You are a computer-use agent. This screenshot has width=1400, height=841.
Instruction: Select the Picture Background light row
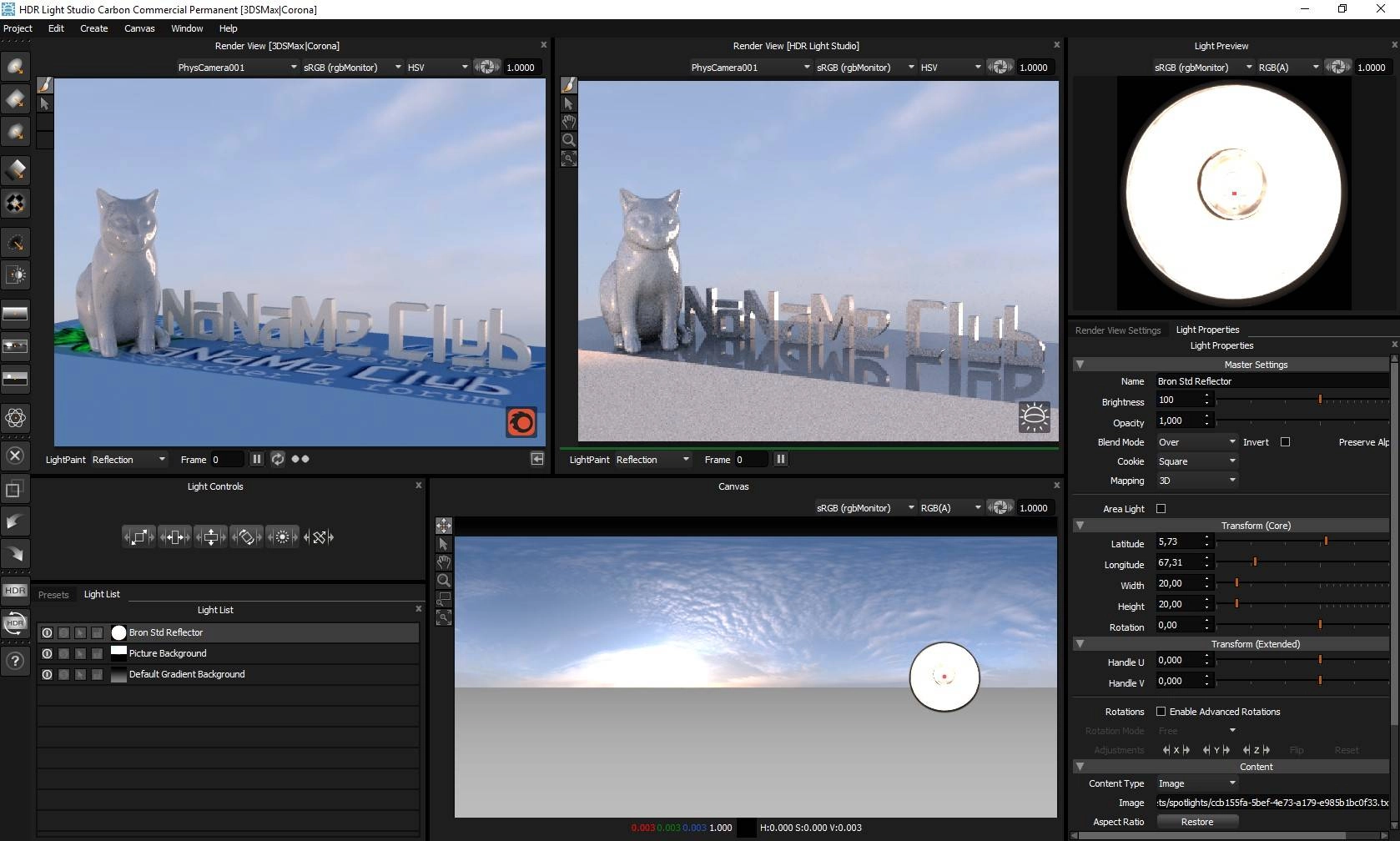[x=228, y=654]
